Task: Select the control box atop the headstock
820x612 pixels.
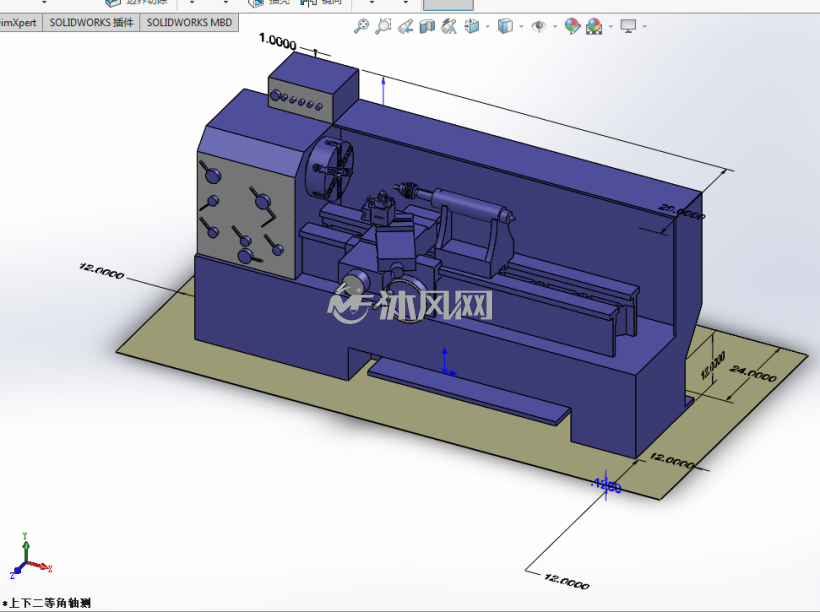Action: point(313,88)
